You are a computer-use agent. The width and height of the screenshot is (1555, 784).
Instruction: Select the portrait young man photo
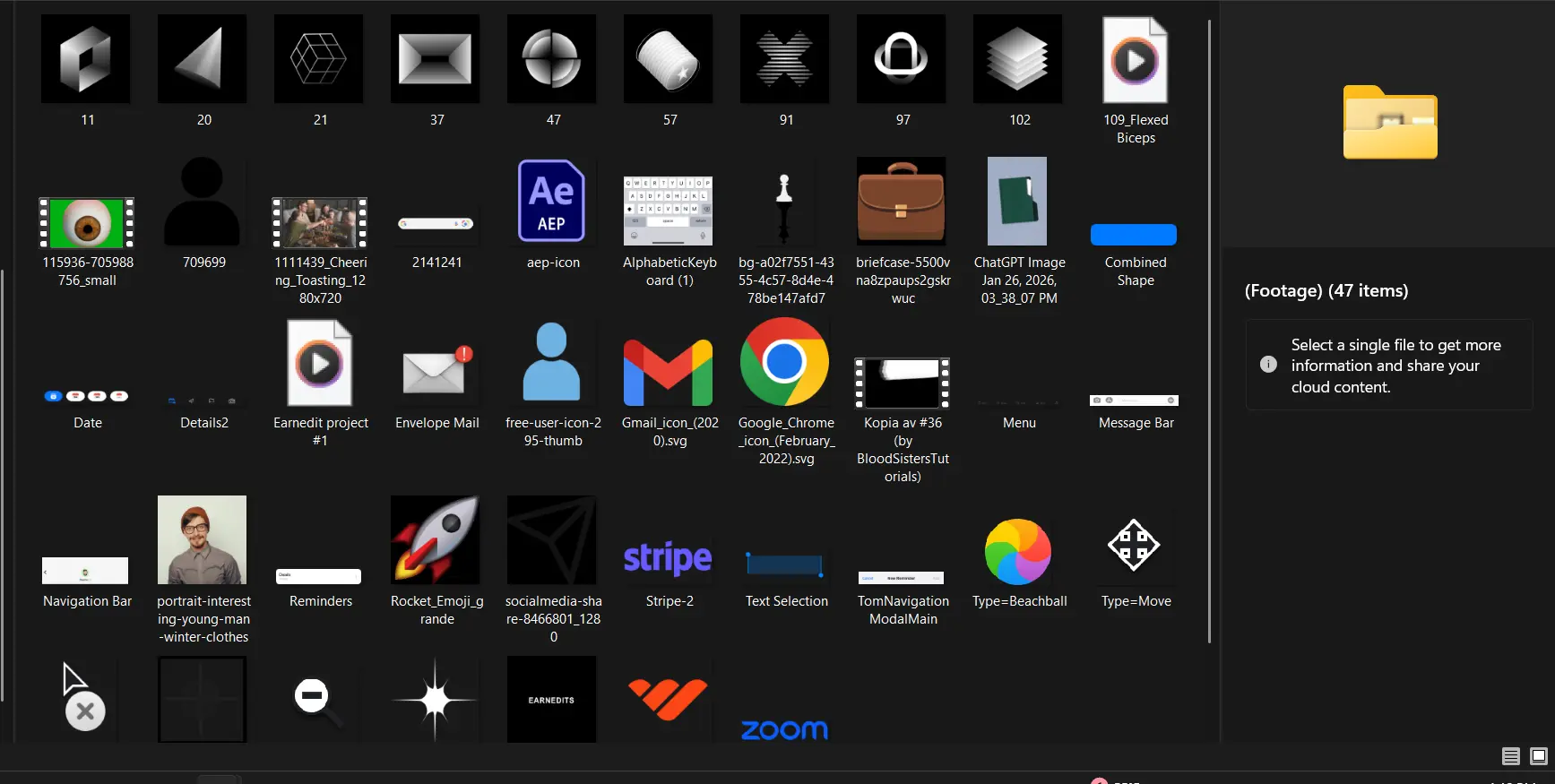203,540
